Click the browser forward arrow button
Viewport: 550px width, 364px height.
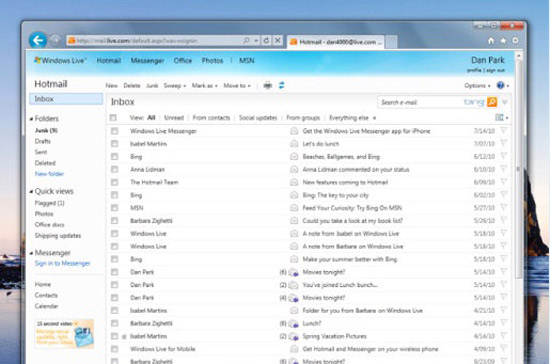point(55,41)
